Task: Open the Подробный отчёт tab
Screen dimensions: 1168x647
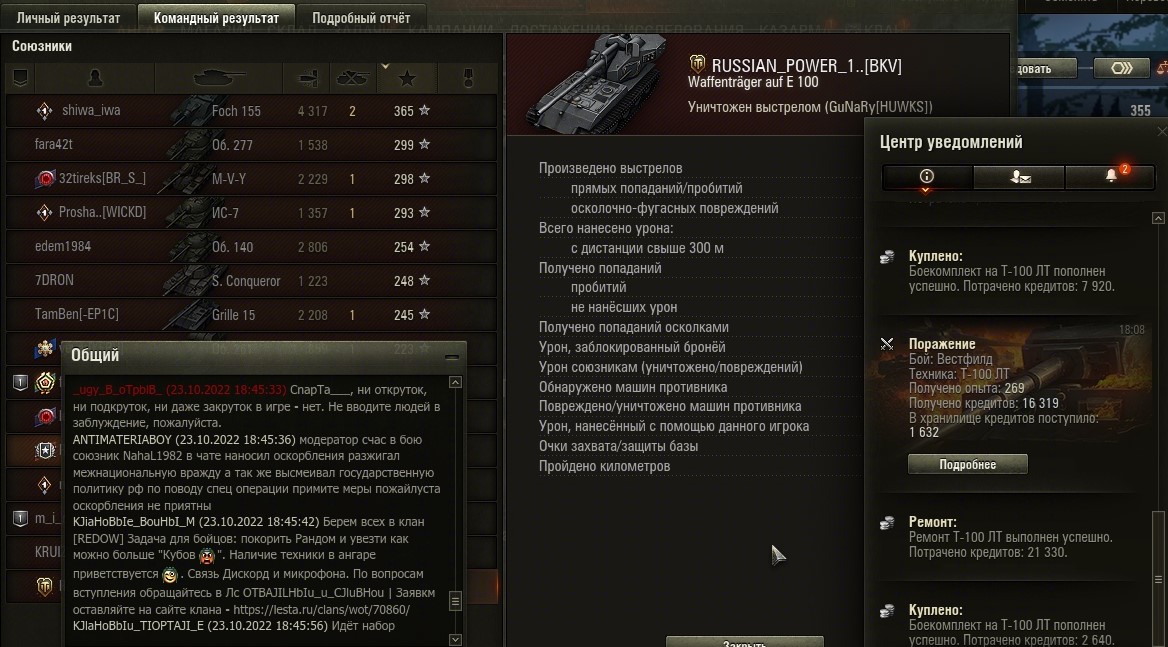Action: point(361,18)
